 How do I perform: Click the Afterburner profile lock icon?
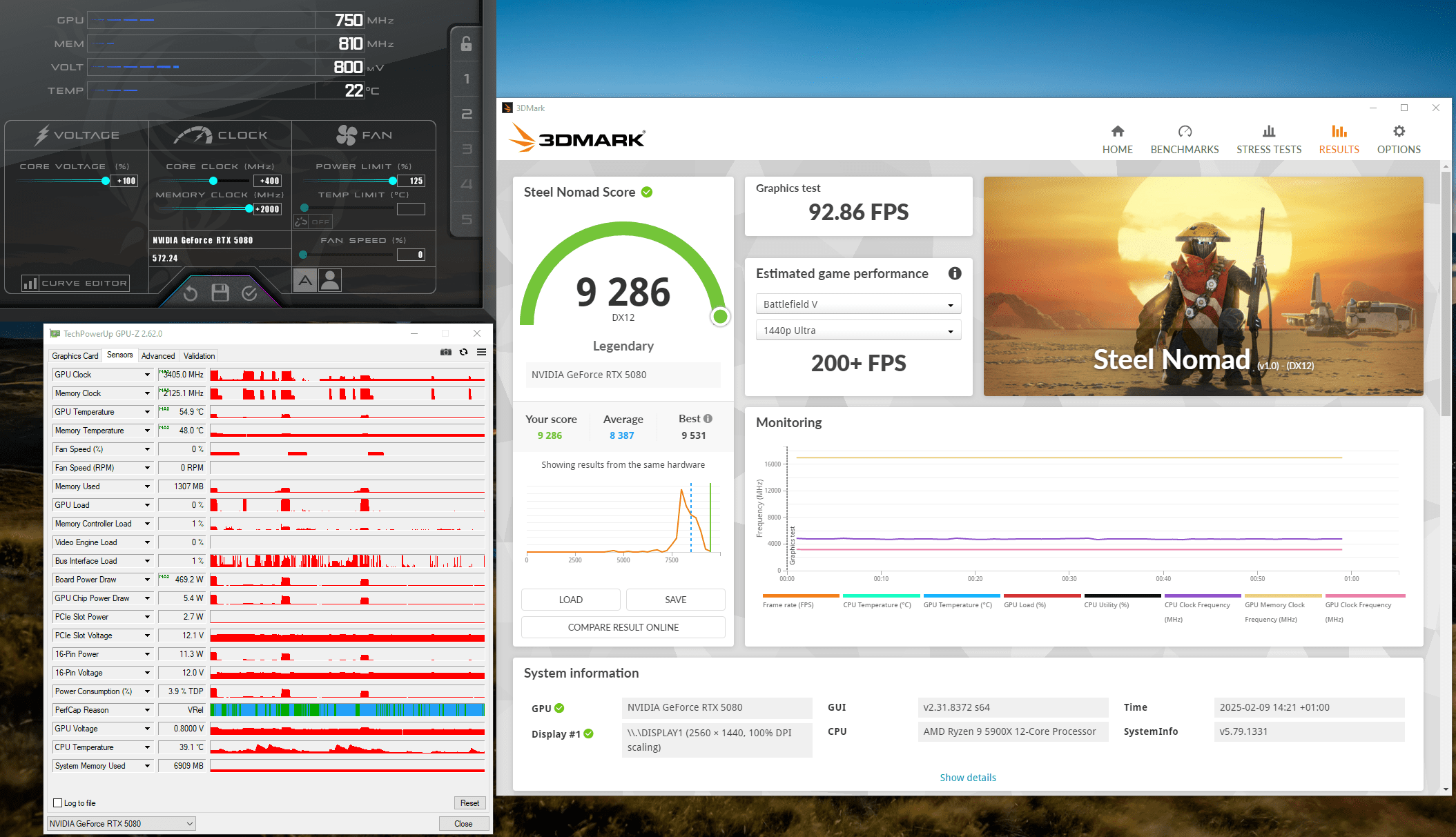tap(467, 44)
